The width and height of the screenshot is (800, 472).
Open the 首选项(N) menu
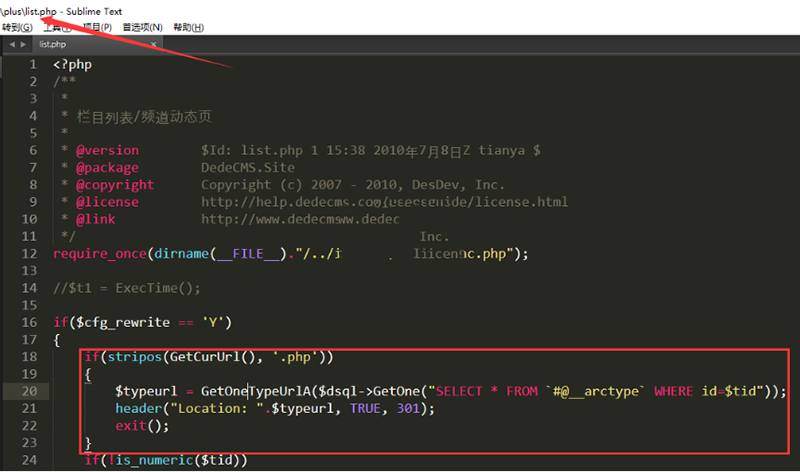point(142,27)
